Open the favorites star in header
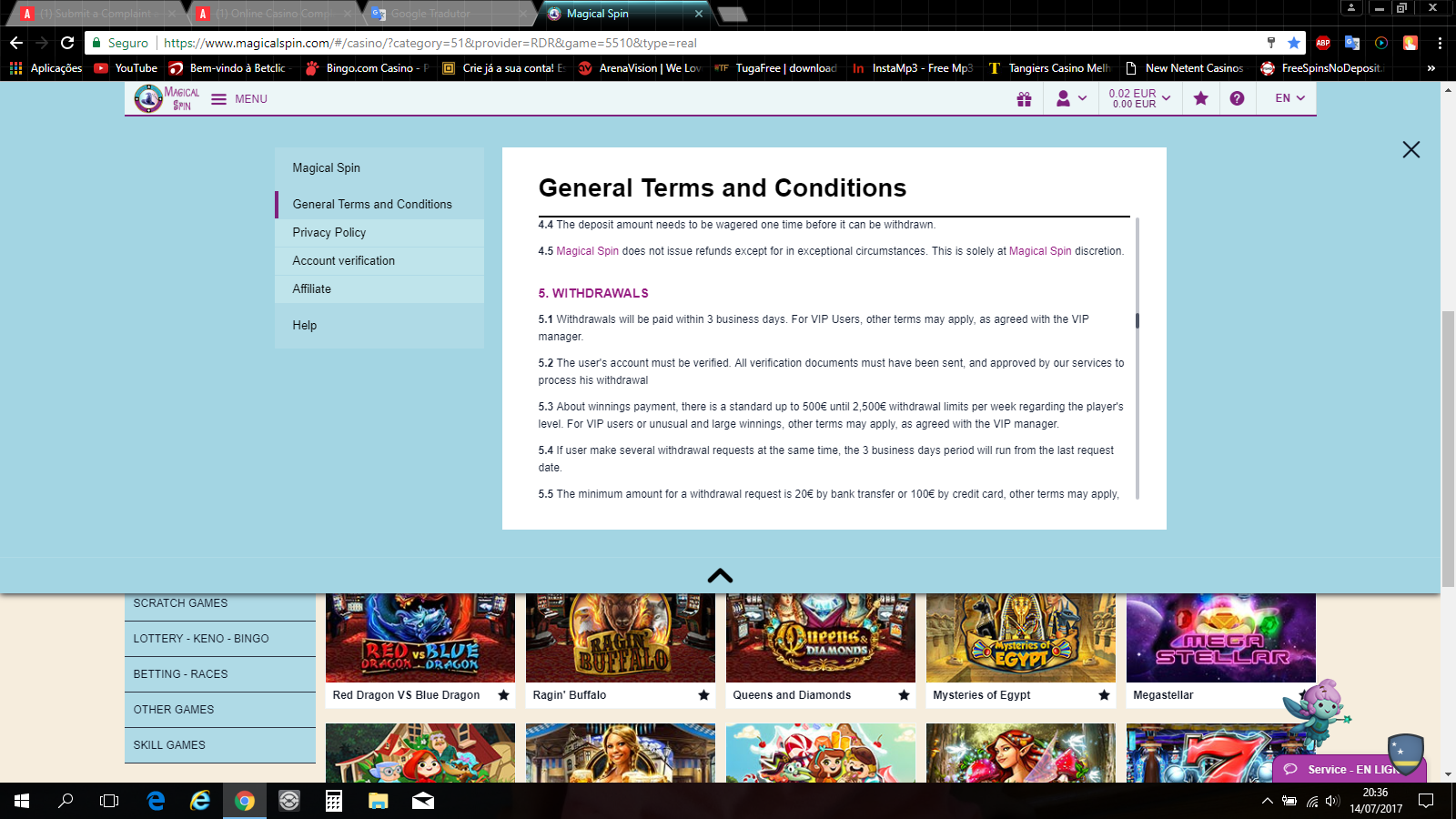The width and height of the screenshot is (1456, 819). click(1201, 98)
